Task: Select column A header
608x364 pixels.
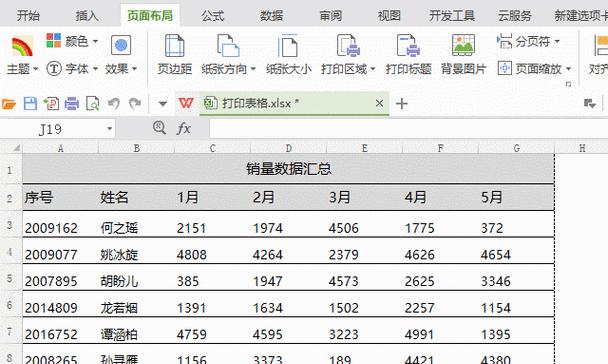Action: pos(60,148)
